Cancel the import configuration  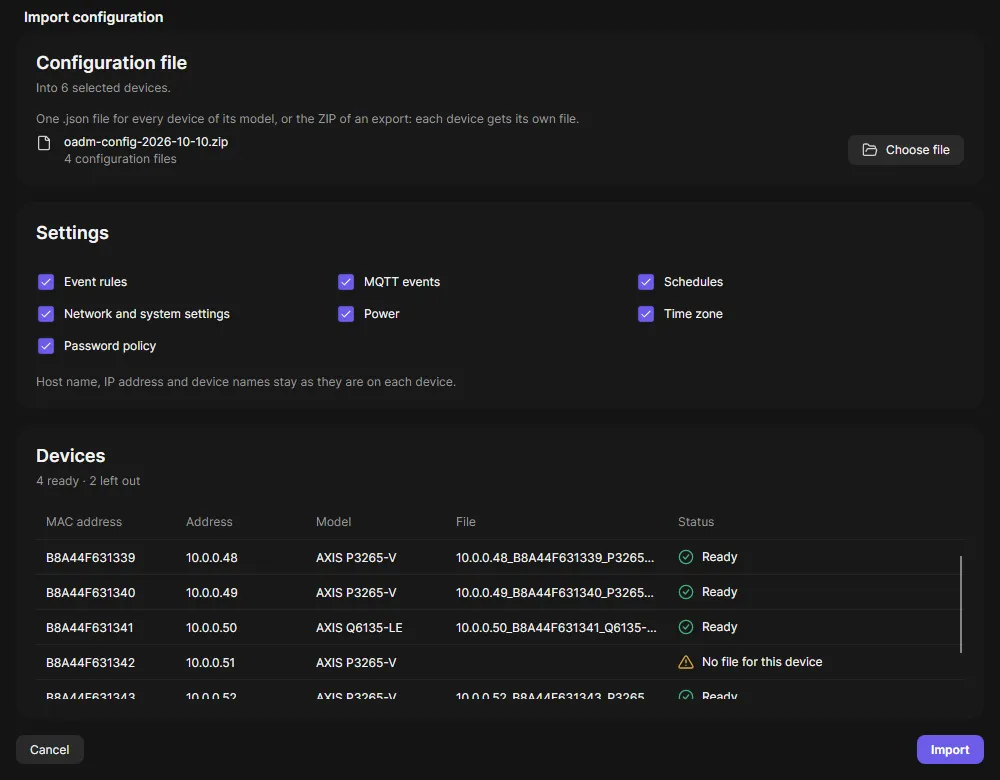pos(50,750)
